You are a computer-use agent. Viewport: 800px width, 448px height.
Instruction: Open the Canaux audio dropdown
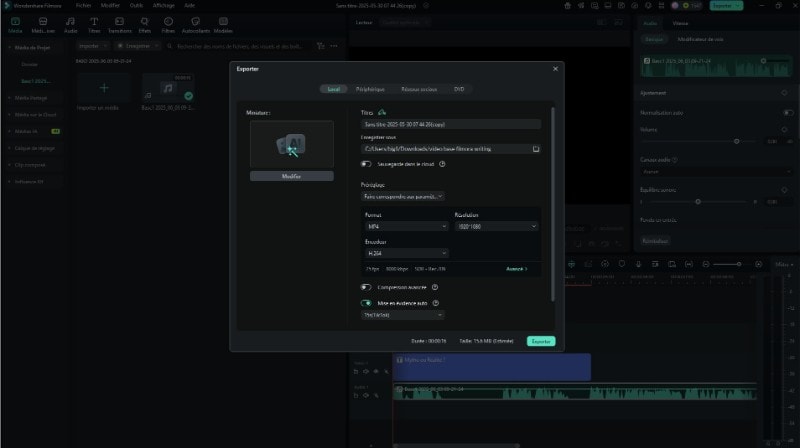click(716, 172)
